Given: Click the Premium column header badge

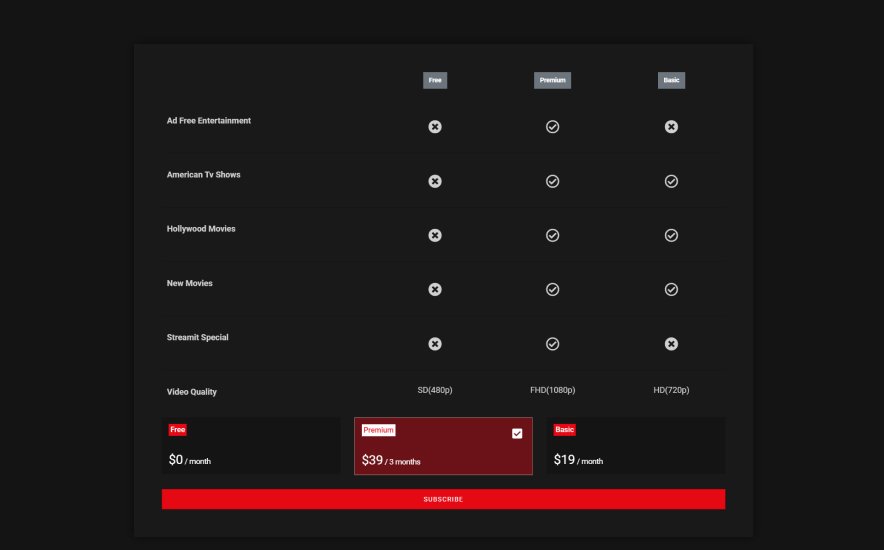Looking at the screenshot, I should click(552, 80).
